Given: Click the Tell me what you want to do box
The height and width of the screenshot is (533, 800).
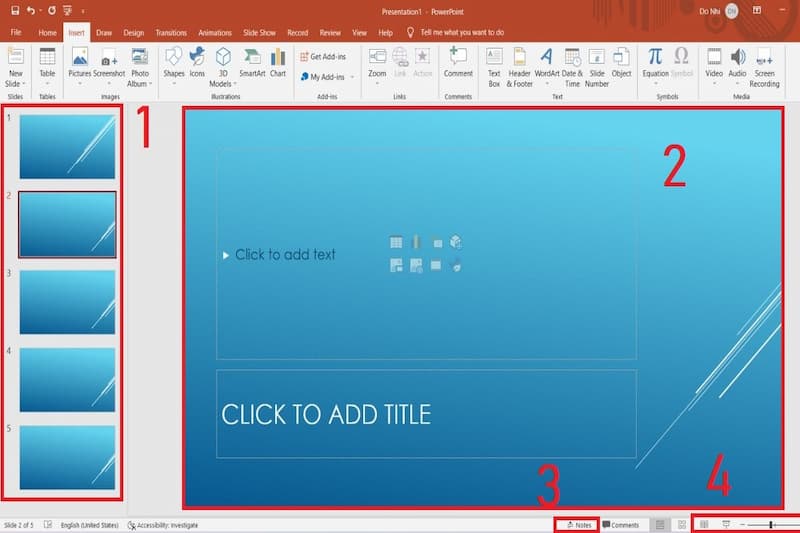Looking at the screenshot, I should 462,32.
